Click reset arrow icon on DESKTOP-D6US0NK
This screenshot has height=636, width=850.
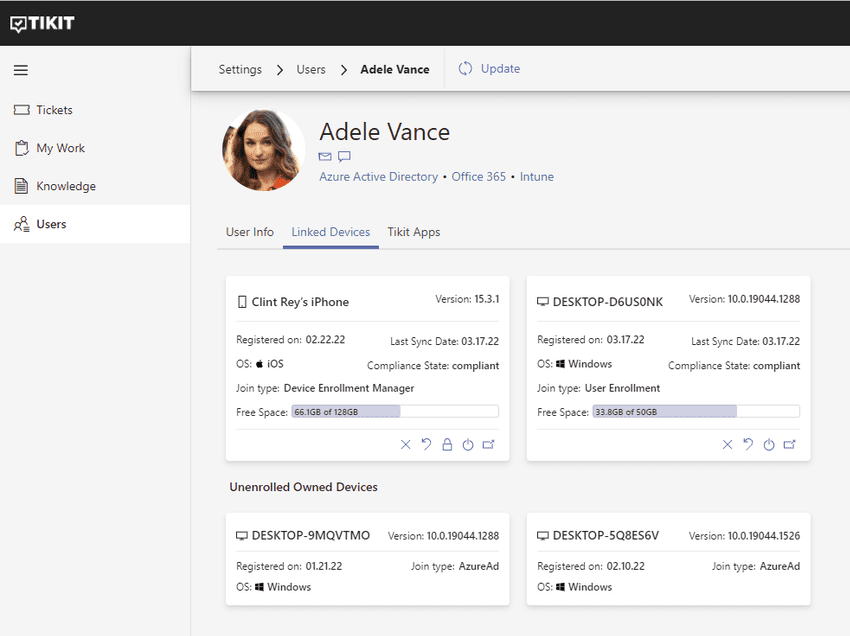click(748, 445)
